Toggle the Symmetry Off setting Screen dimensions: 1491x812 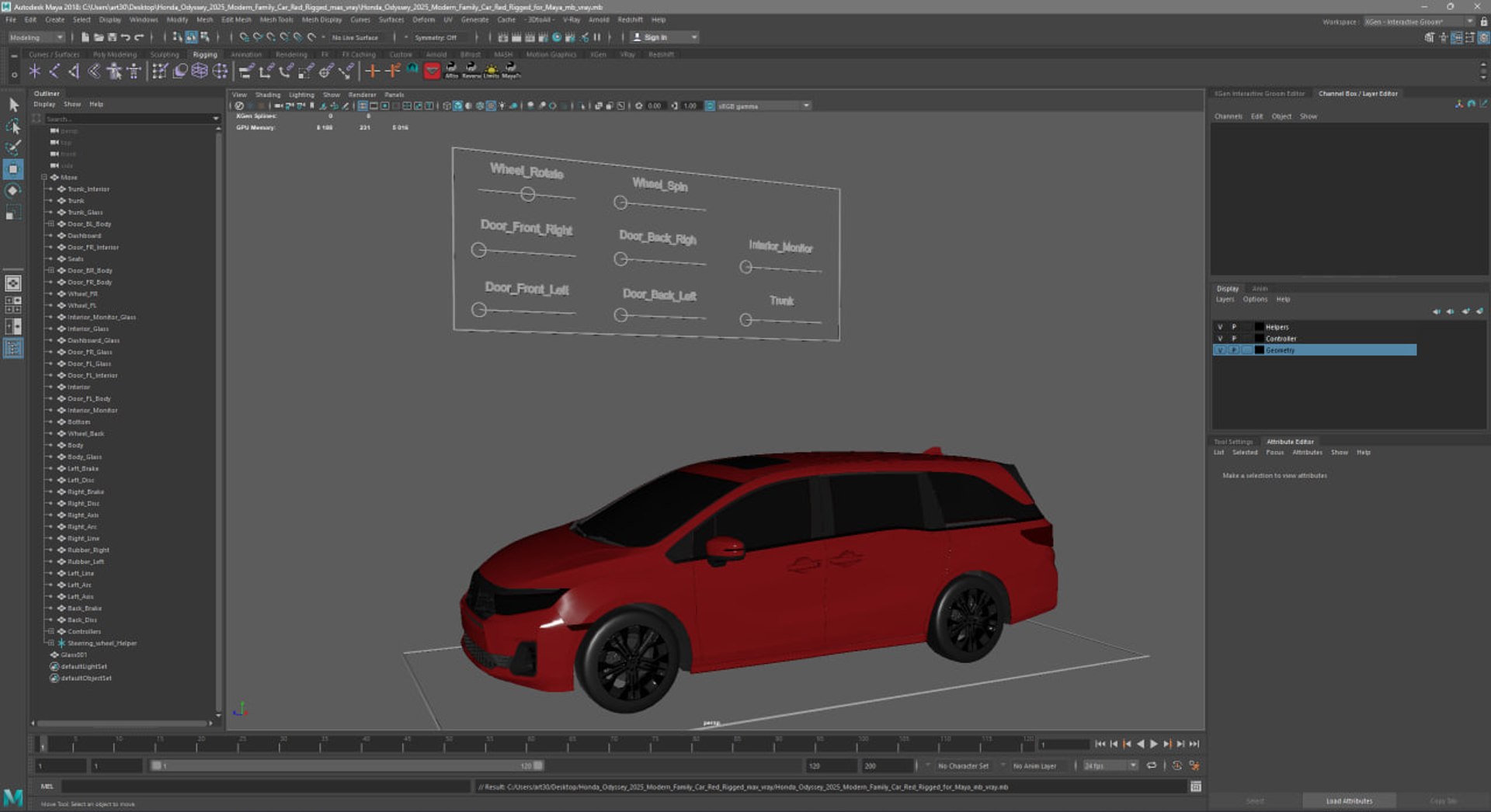point(436,37)
